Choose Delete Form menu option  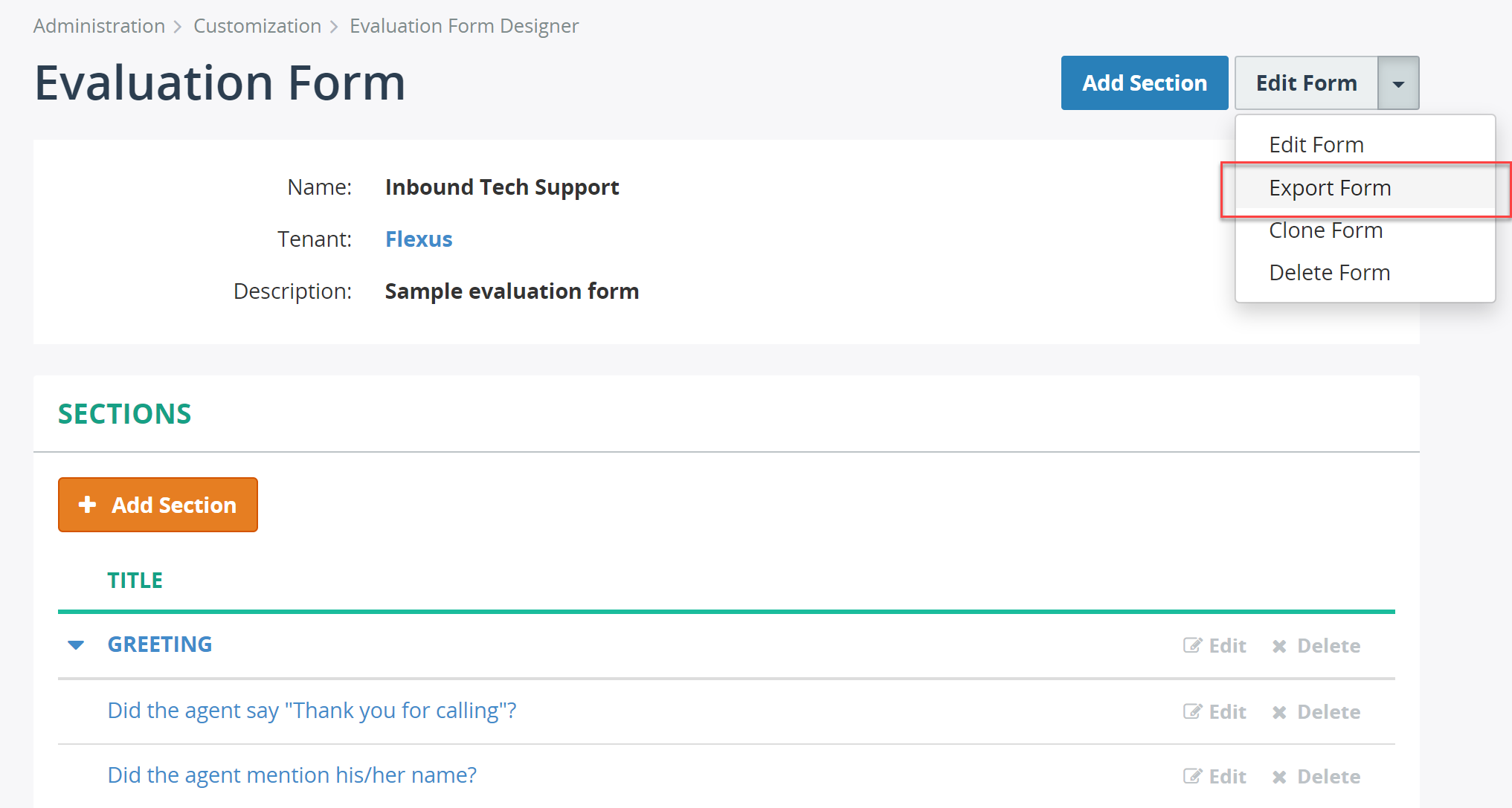coord(1330,273)
